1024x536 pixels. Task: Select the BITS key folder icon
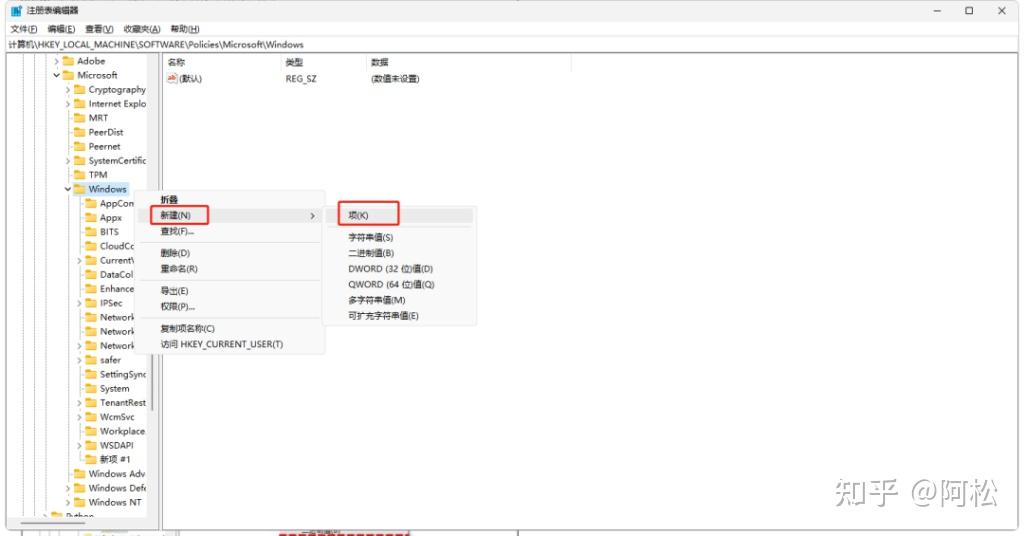click(91, 232)
